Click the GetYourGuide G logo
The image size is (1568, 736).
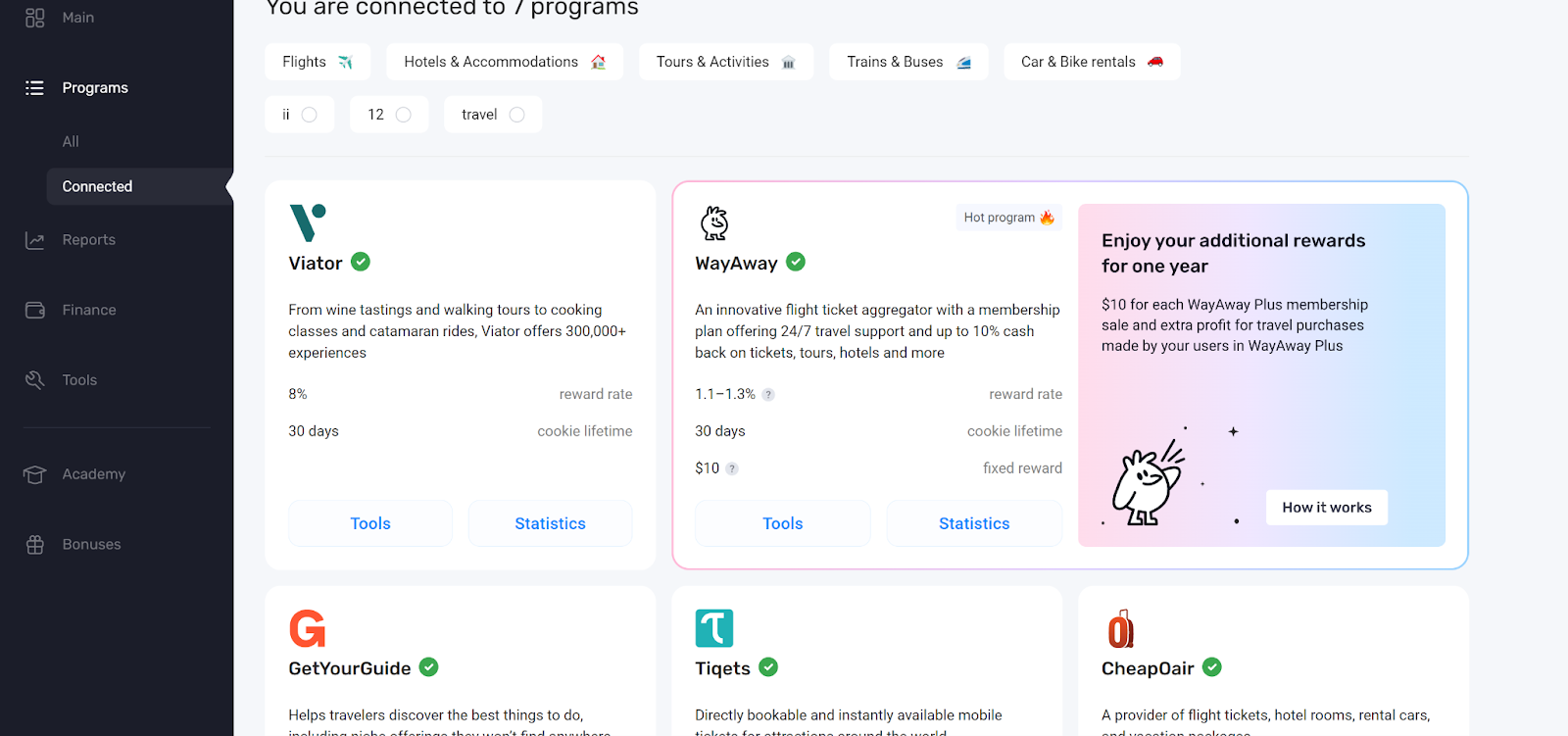point(307,628)
